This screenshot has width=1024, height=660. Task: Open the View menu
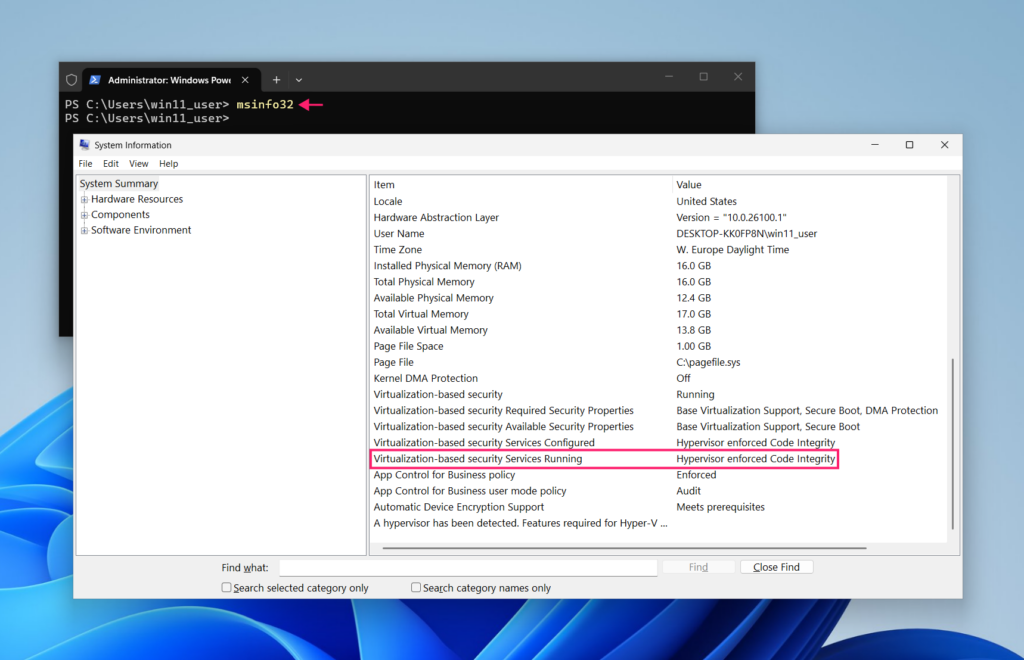coord(138,164)
